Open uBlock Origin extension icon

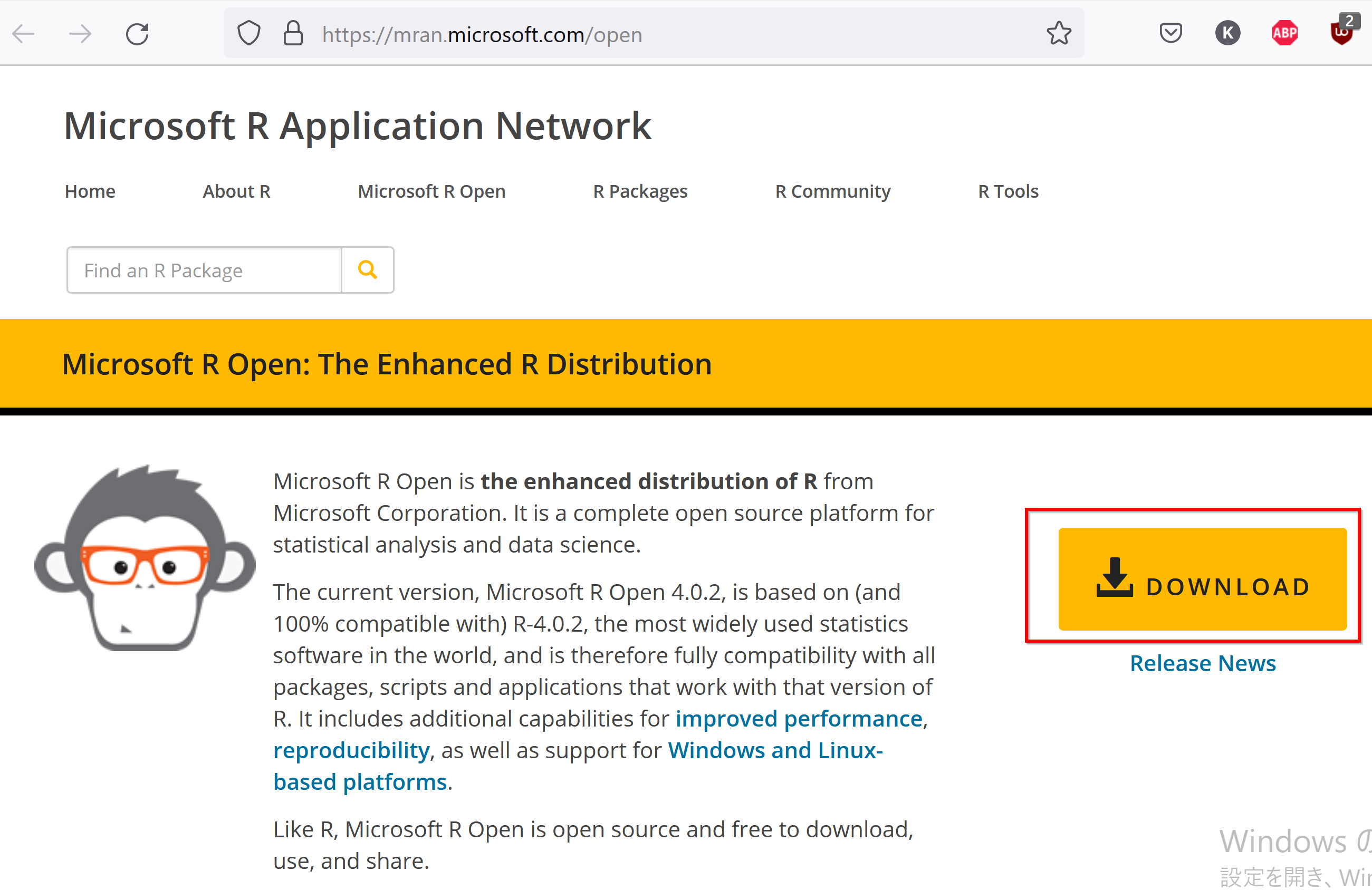coord(1341,33)
